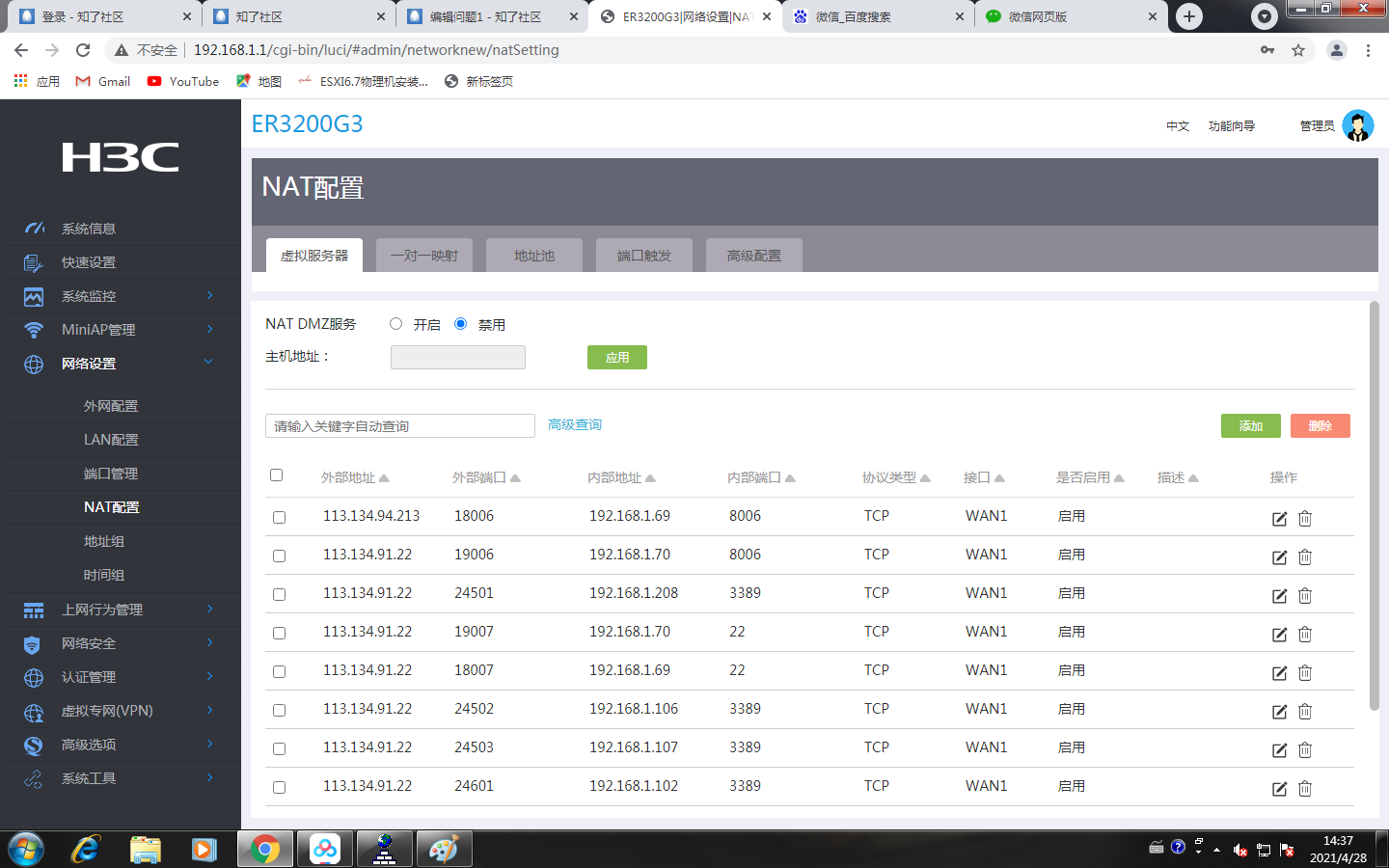Switch to the 地址池 tab
Screen dimensions: 1389x868
coord(534,256)
